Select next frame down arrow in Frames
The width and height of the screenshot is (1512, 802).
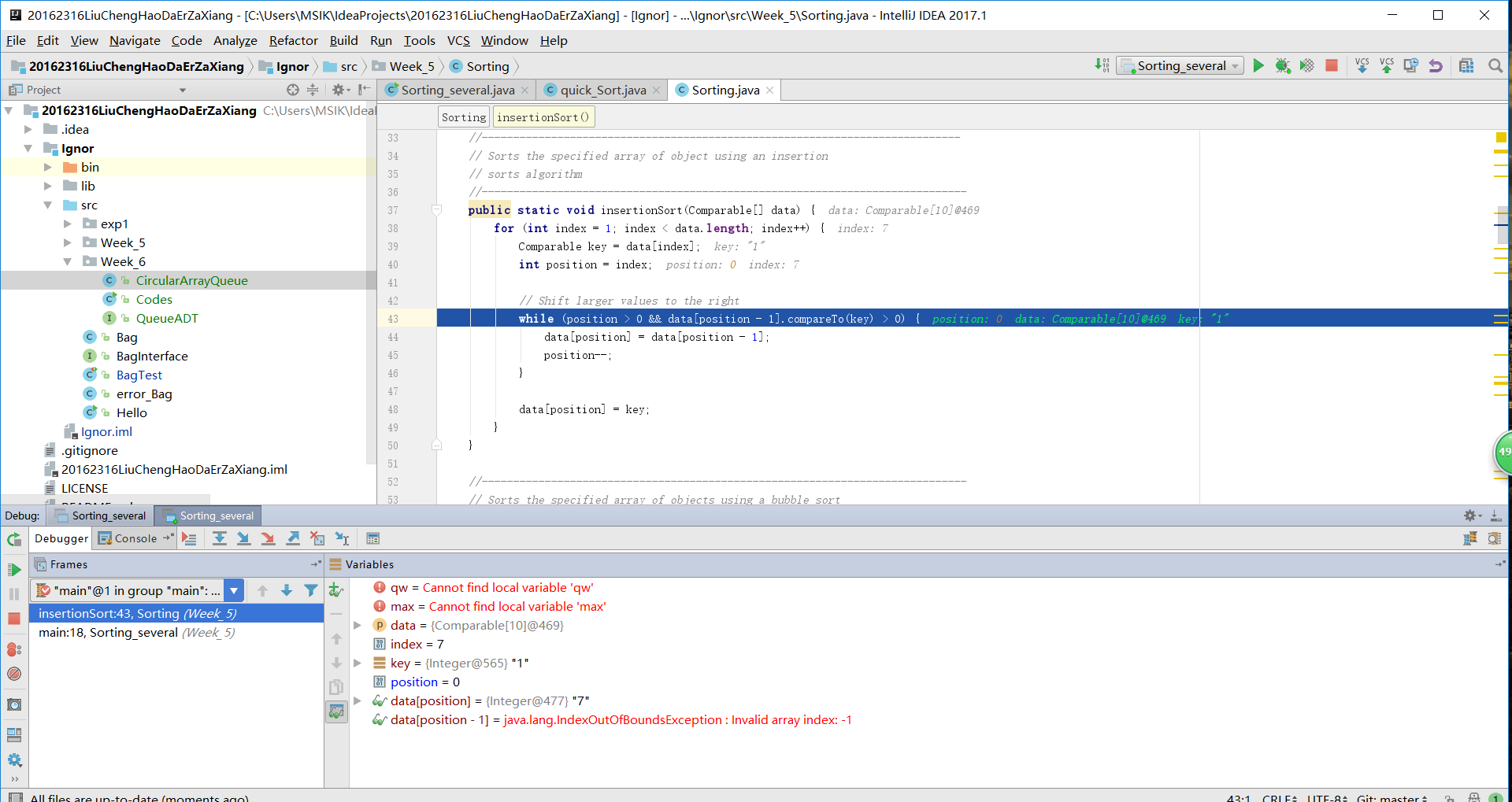click(x=287, y=590)
